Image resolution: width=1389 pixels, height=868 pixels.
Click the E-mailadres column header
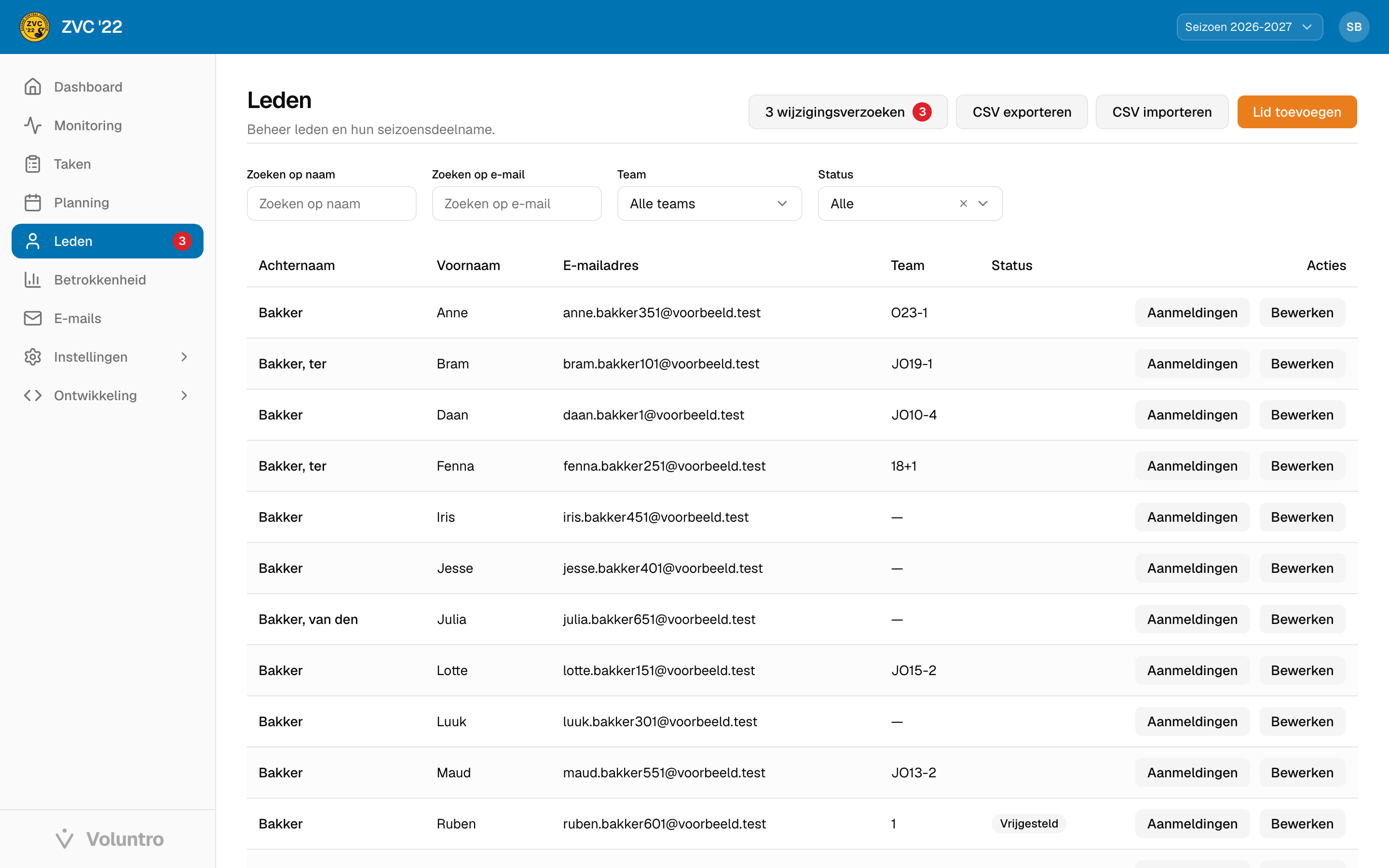pyautogui.click(x=600, y=265)
